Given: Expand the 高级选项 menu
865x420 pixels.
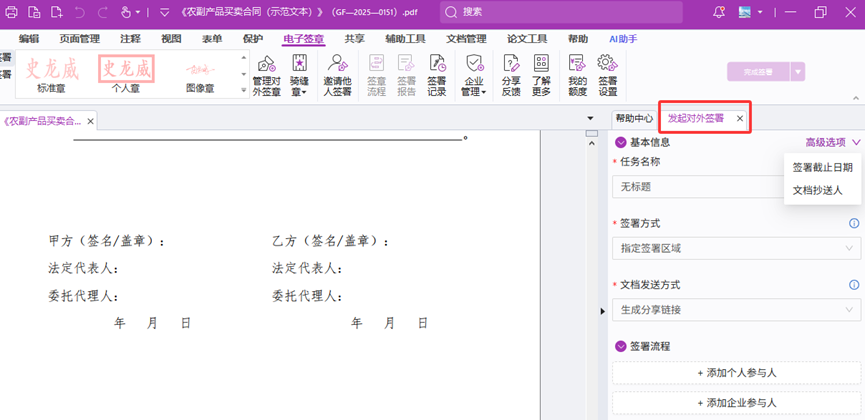Looking at the screenshot, I should [832, 143].
